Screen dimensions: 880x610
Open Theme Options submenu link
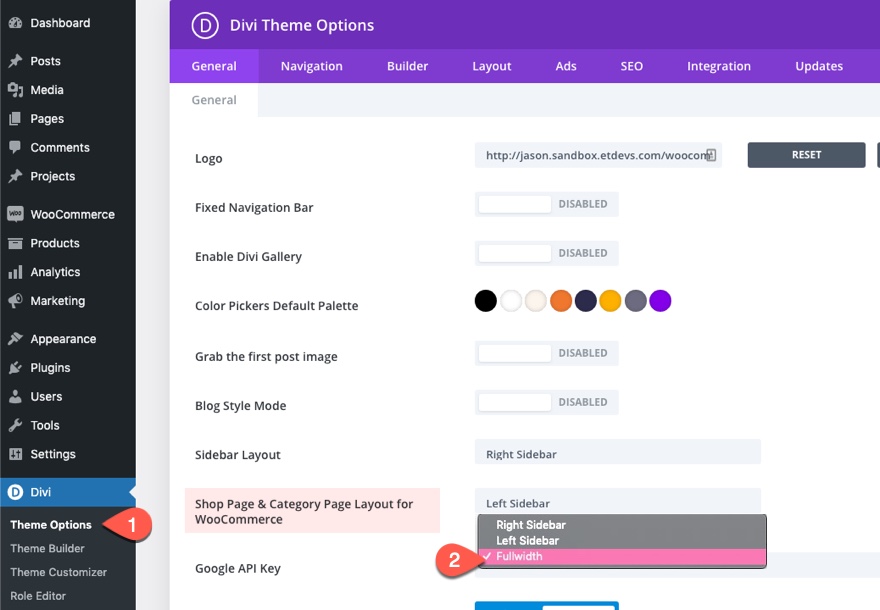[51, 525]
